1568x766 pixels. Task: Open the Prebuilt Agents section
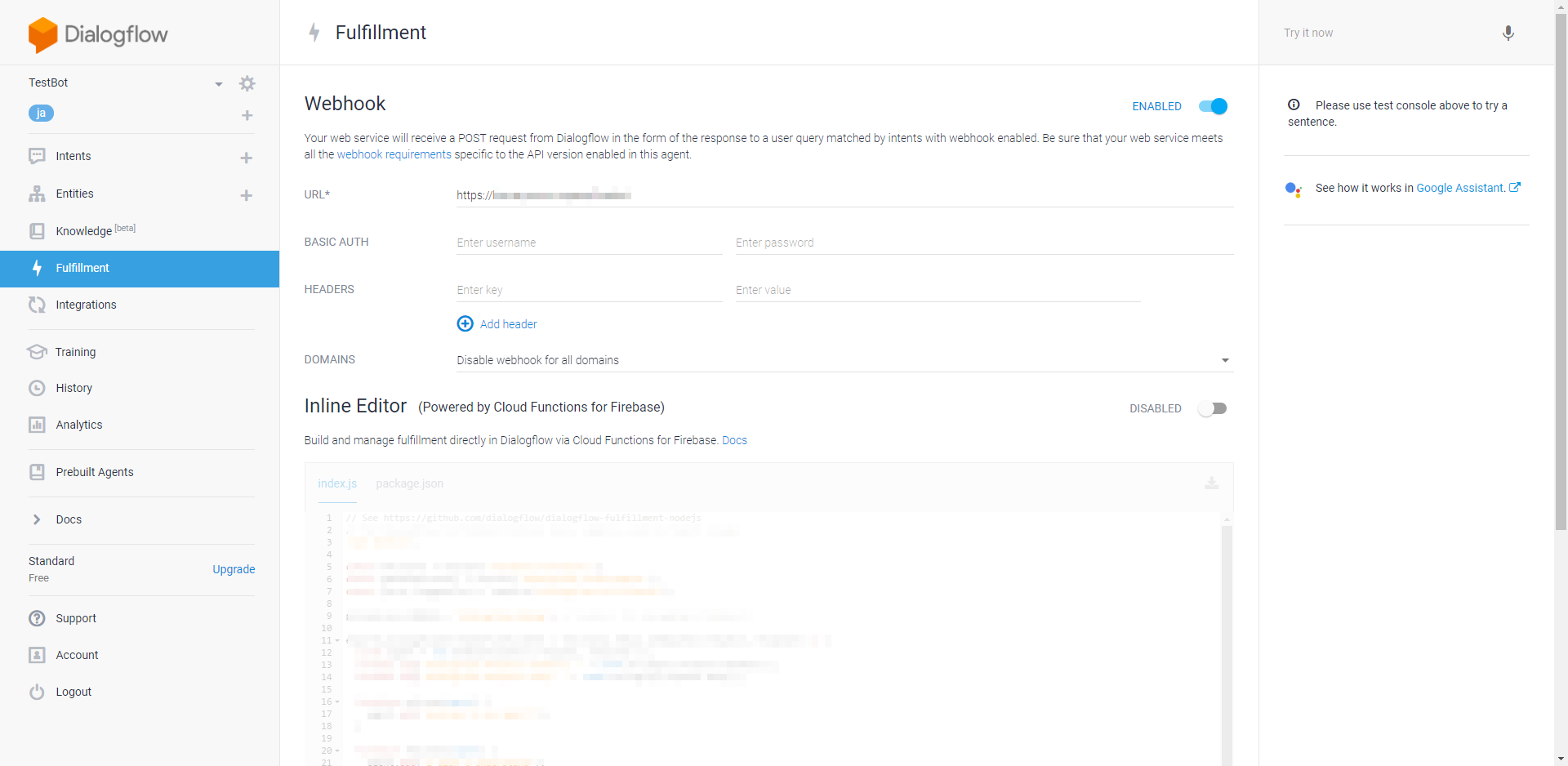point(94,472)
